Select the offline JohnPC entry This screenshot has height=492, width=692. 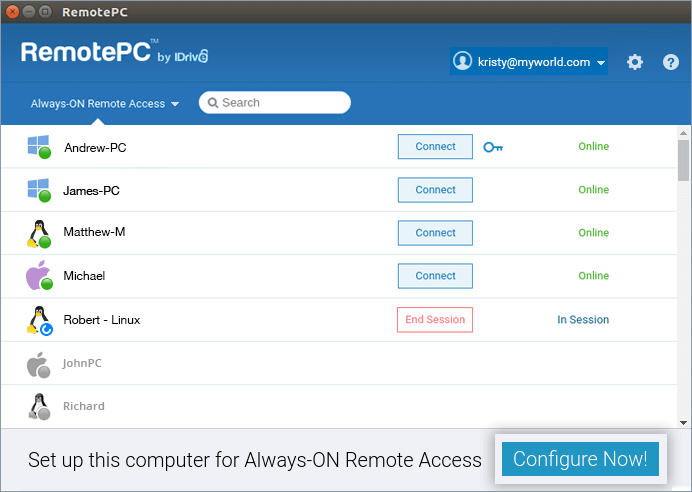click(82, 363)
